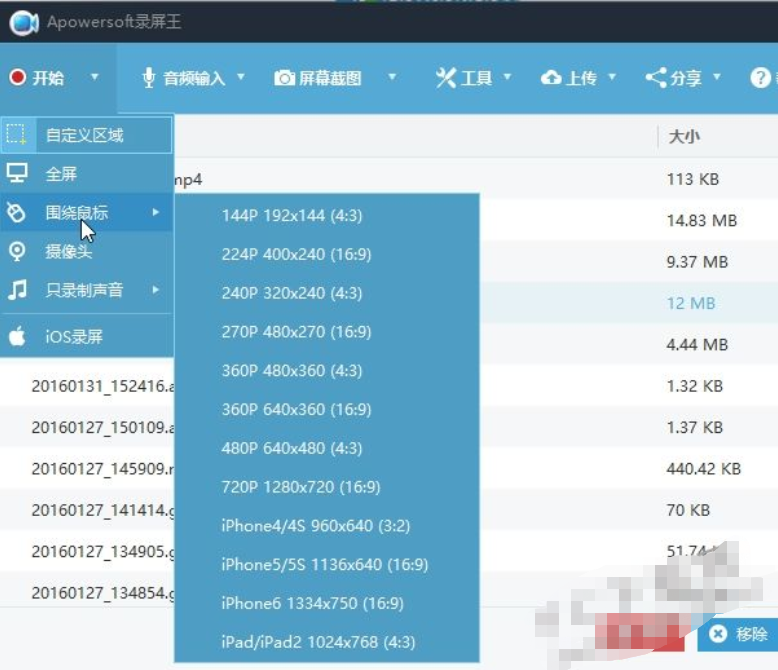
Task: Select 720P 1280x720 (16:9) resolution
Action: tap(327, 487)
